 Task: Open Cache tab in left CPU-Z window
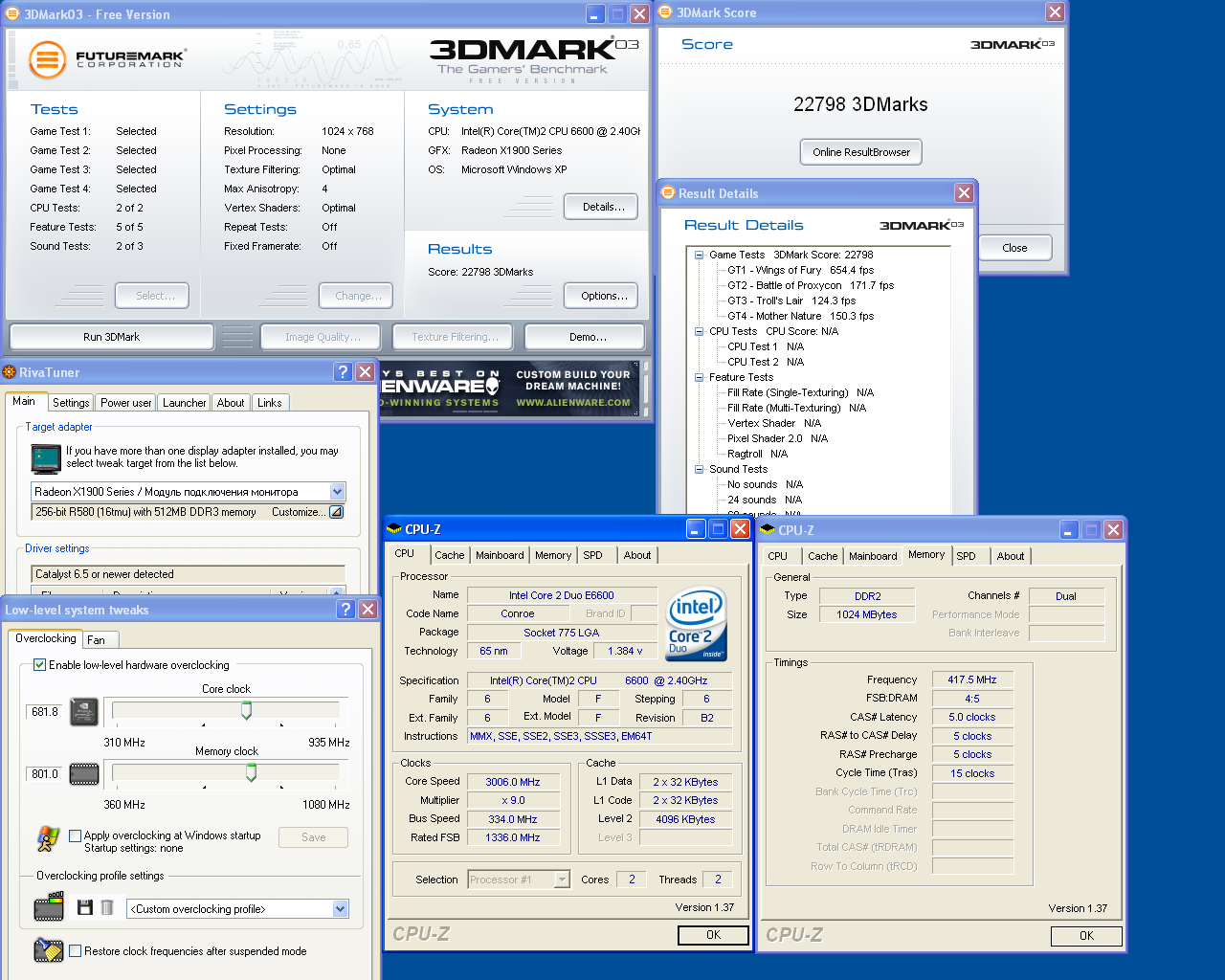click(x=449, y=555)
